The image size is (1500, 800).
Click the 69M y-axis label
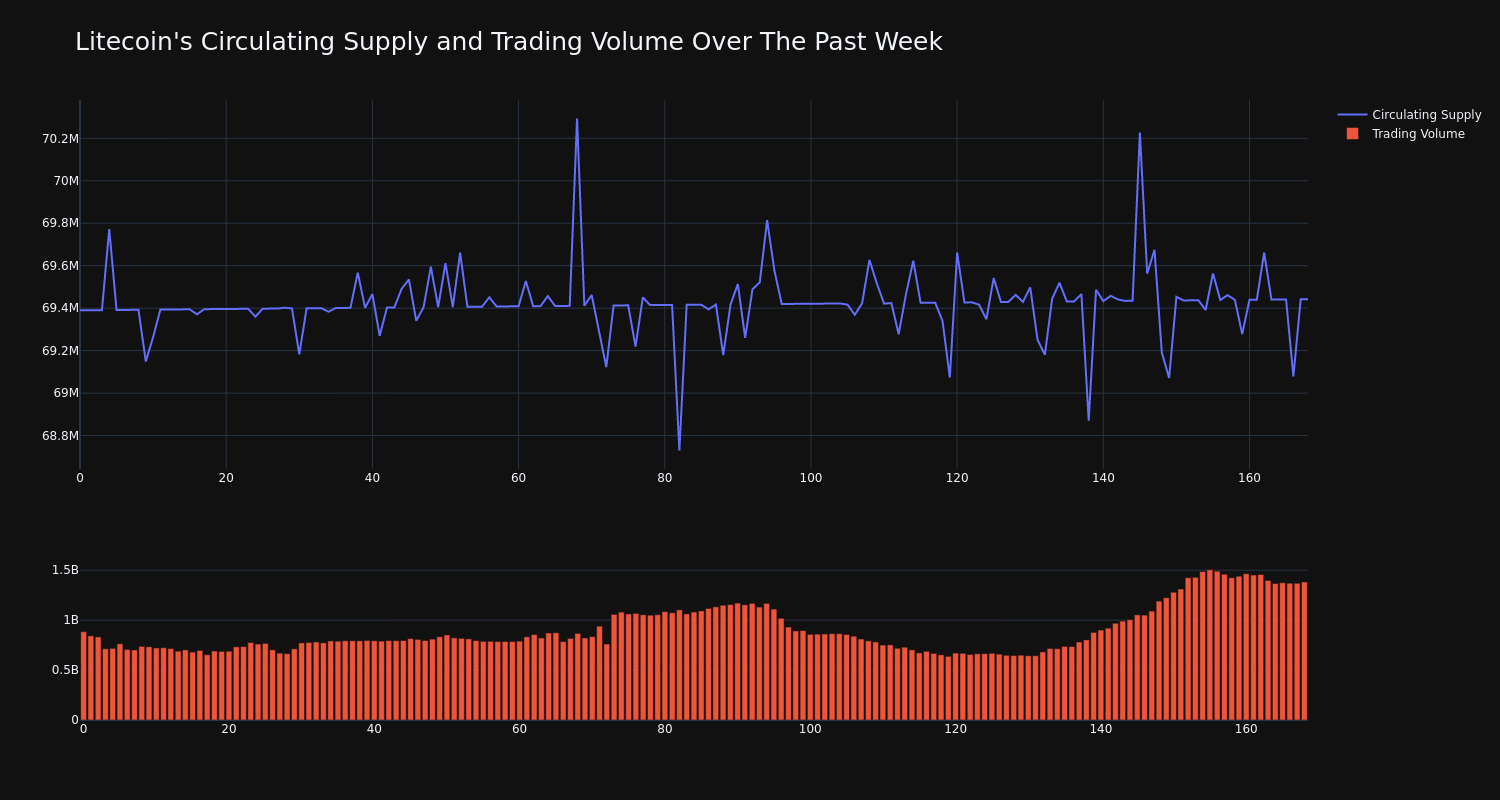66,393
